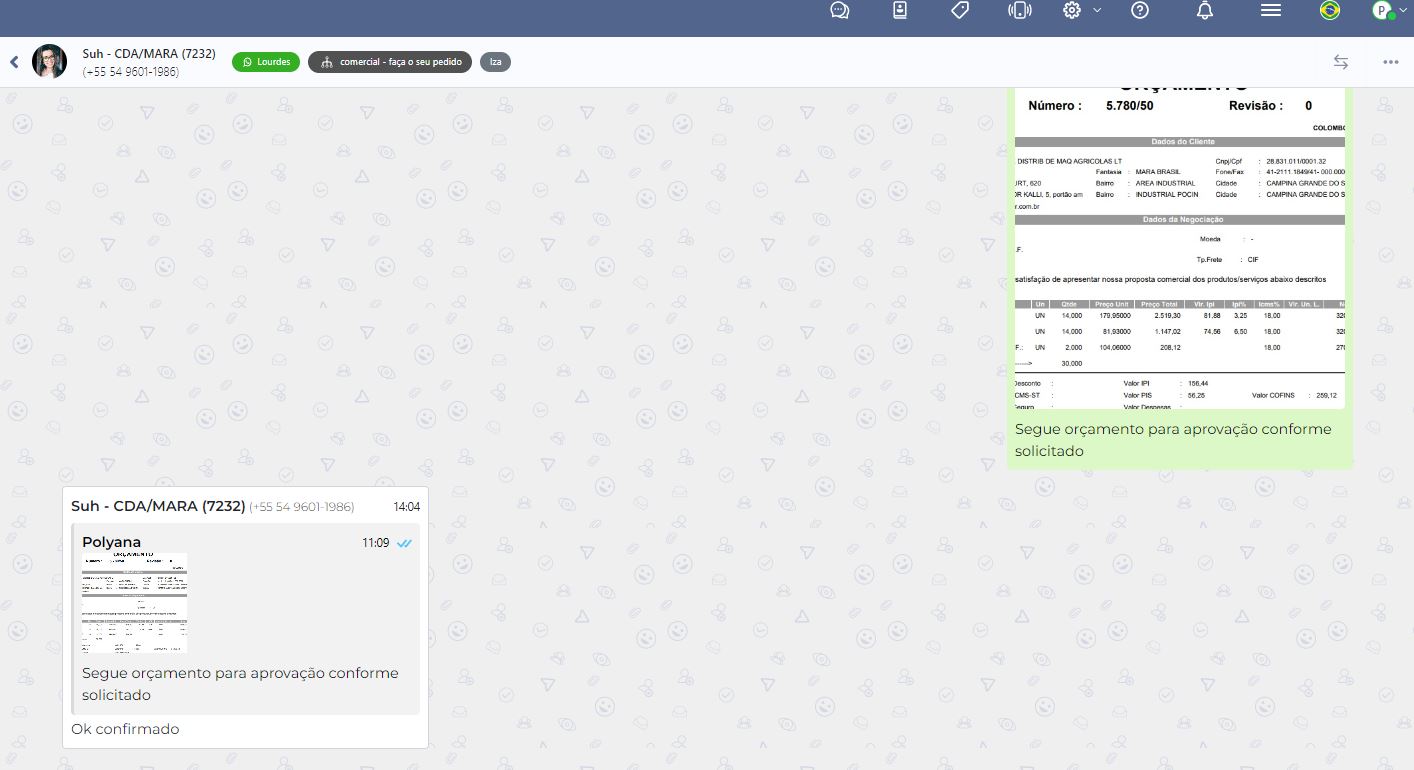Go back using the left chevron
This screenshot has width=1414, height=770.
(14, 62)
